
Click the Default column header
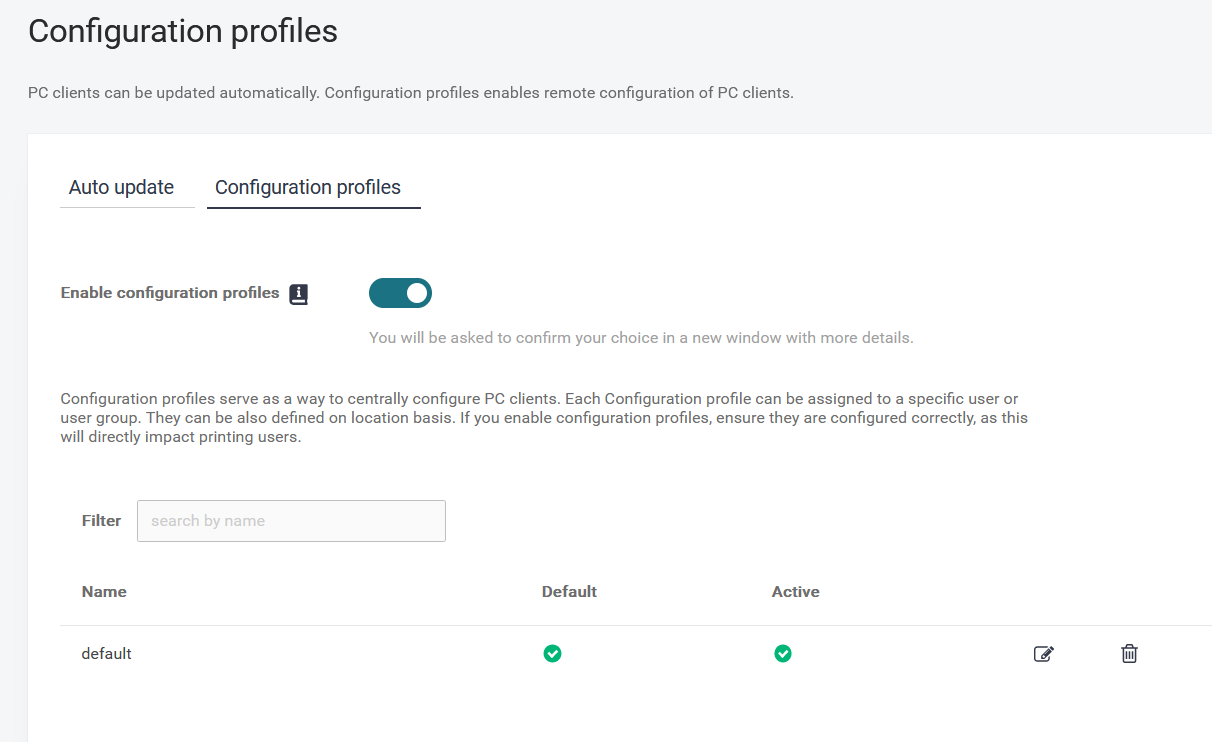click(x=569, y=592)
